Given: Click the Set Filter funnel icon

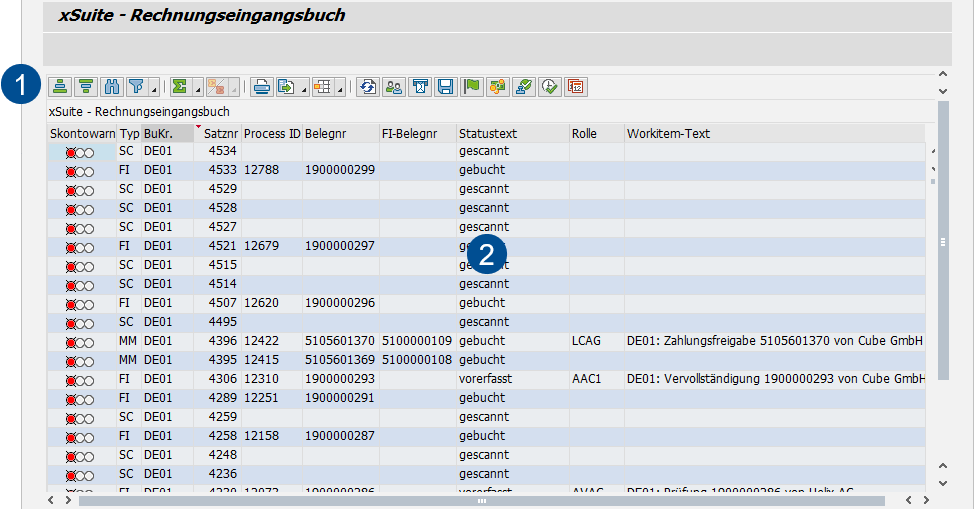Looking at the screenshot, I should [136, 87].
